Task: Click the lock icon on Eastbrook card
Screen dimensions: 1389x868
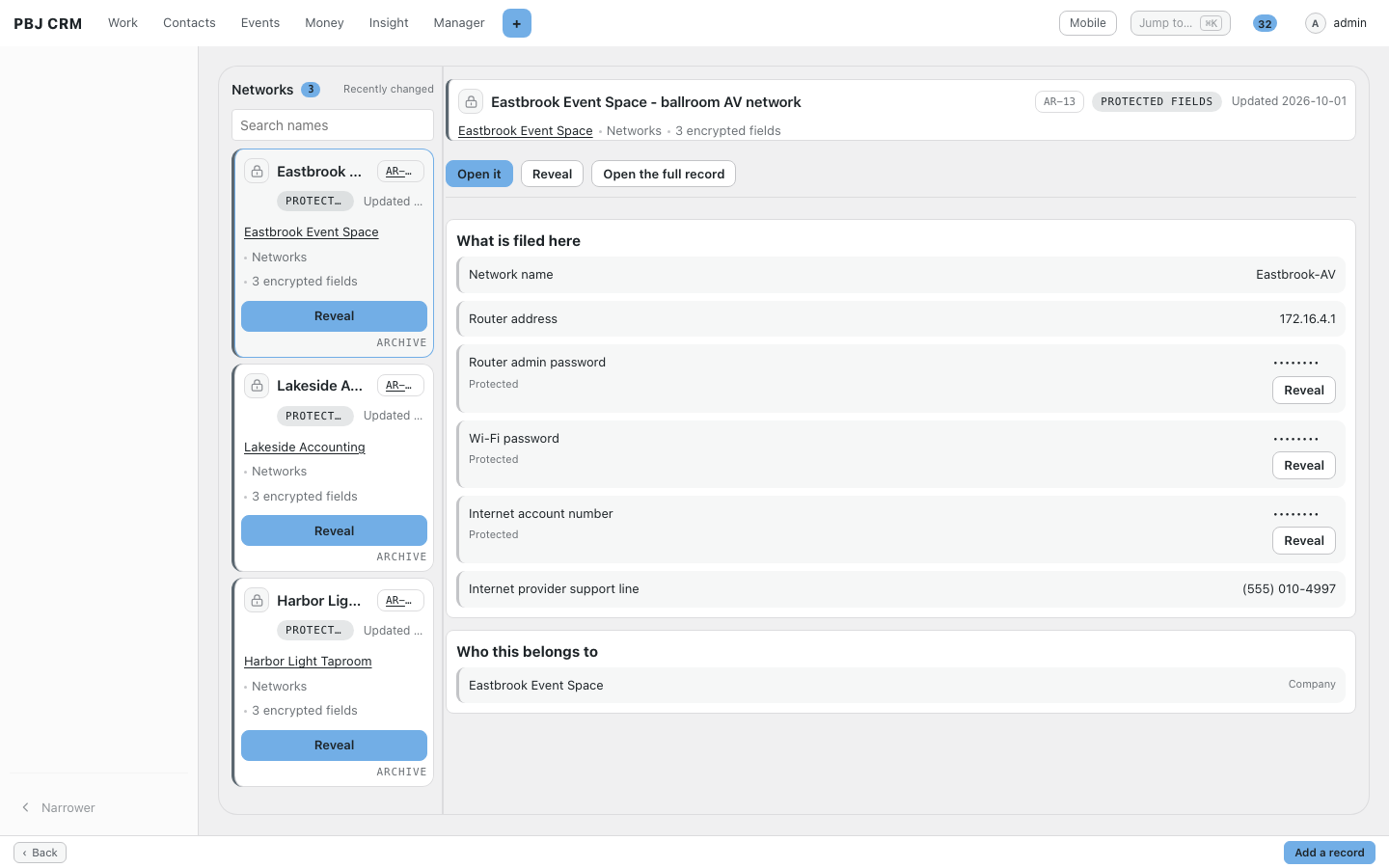Action: (257, 172)
